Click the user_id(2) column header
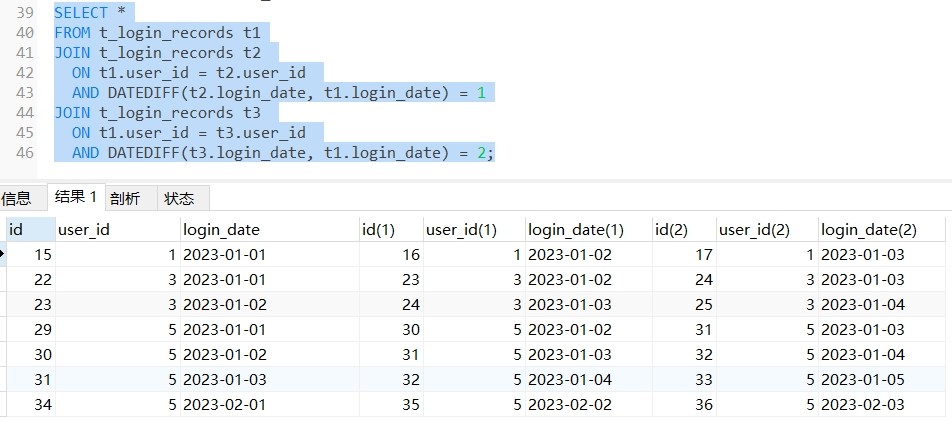Viewport: 952px width, 422px height. coord(767,230)
